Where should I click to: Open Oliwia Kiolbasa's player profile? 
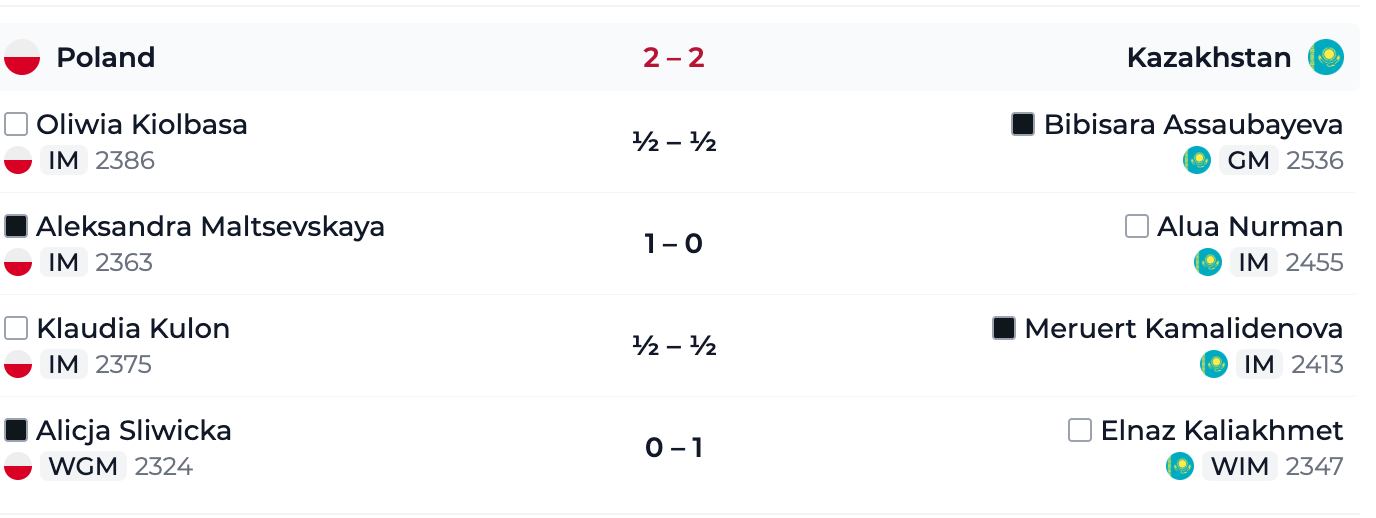coord(142,124)
